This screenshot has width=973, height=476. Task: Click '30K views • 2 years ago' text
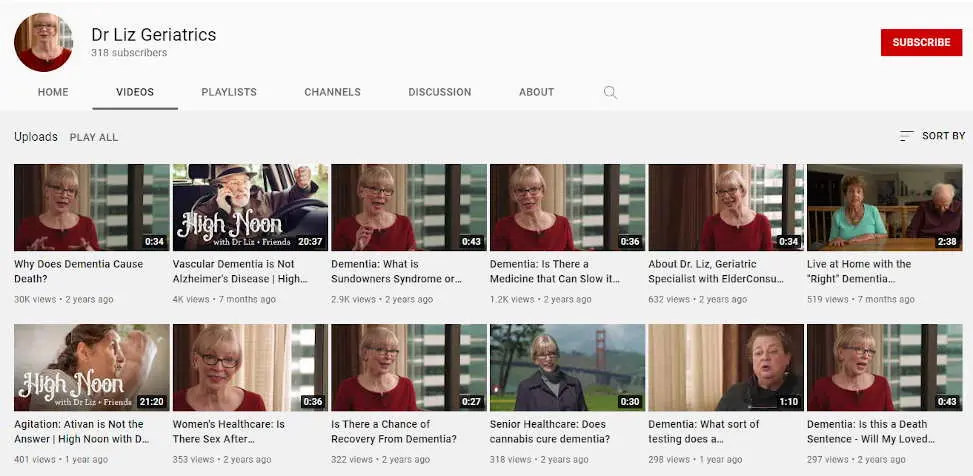pyautogui.click(x=64, y=299)
